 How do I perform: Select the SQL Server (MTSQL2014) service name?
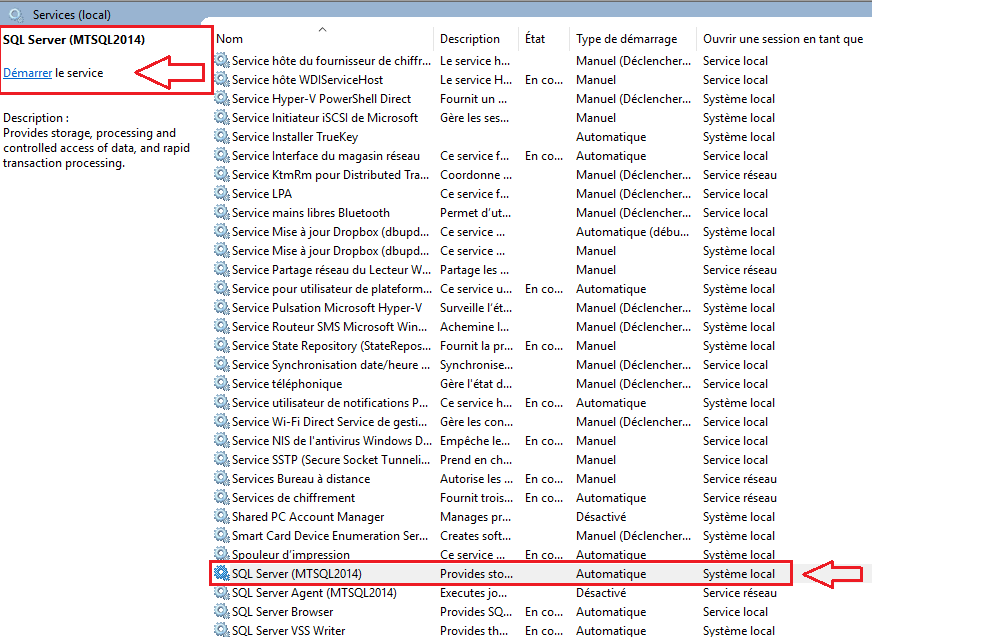tap(296, 573)
